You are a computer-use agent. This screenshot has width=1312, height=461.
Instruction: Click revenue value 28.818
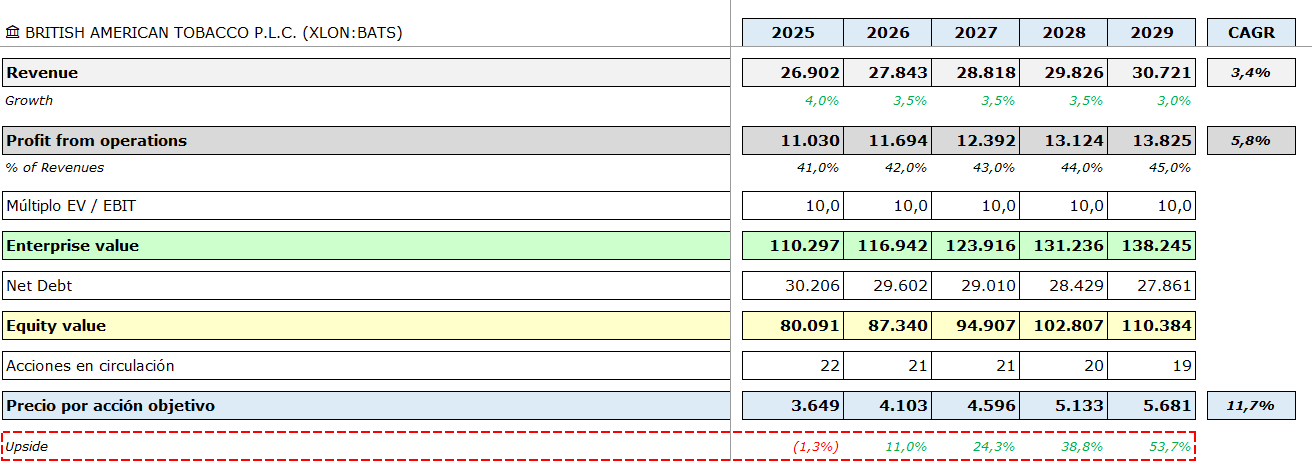976,73
